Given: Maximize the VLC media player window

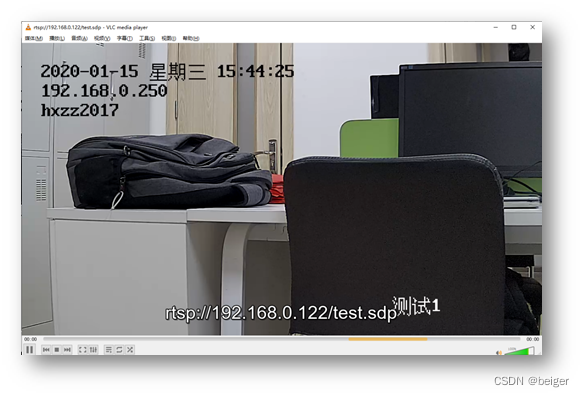Looking at the screenshot, I should click(514, 27).
